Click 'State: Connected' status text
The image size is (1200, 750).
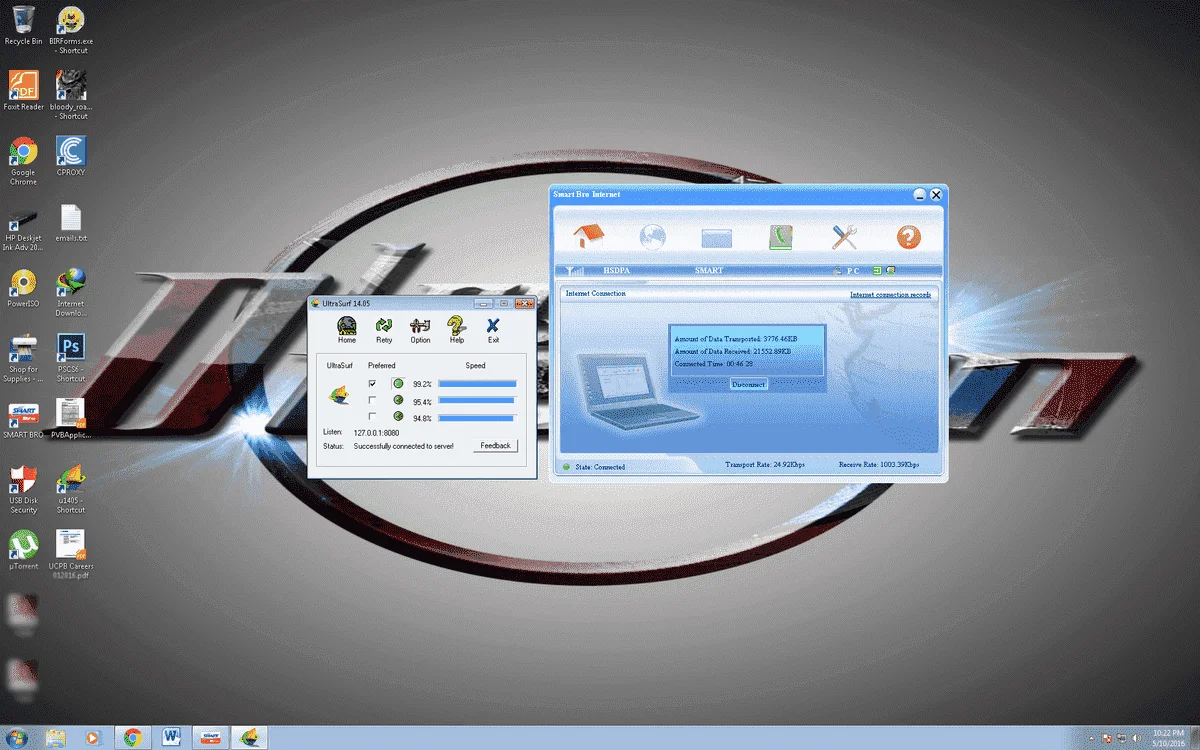click(600, 467)
